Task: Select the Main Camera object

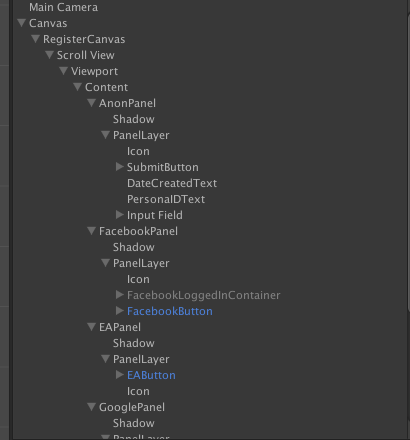Action: point(63,7)
